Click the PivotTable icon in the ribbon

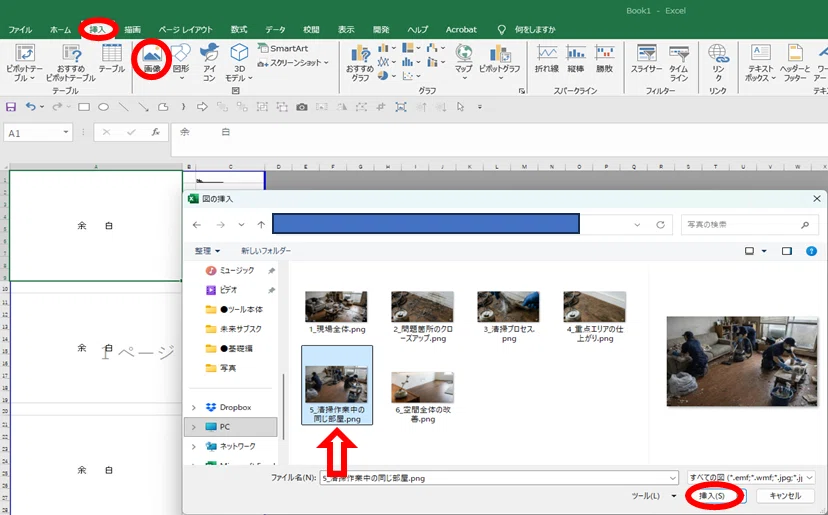tap(24, 53)
